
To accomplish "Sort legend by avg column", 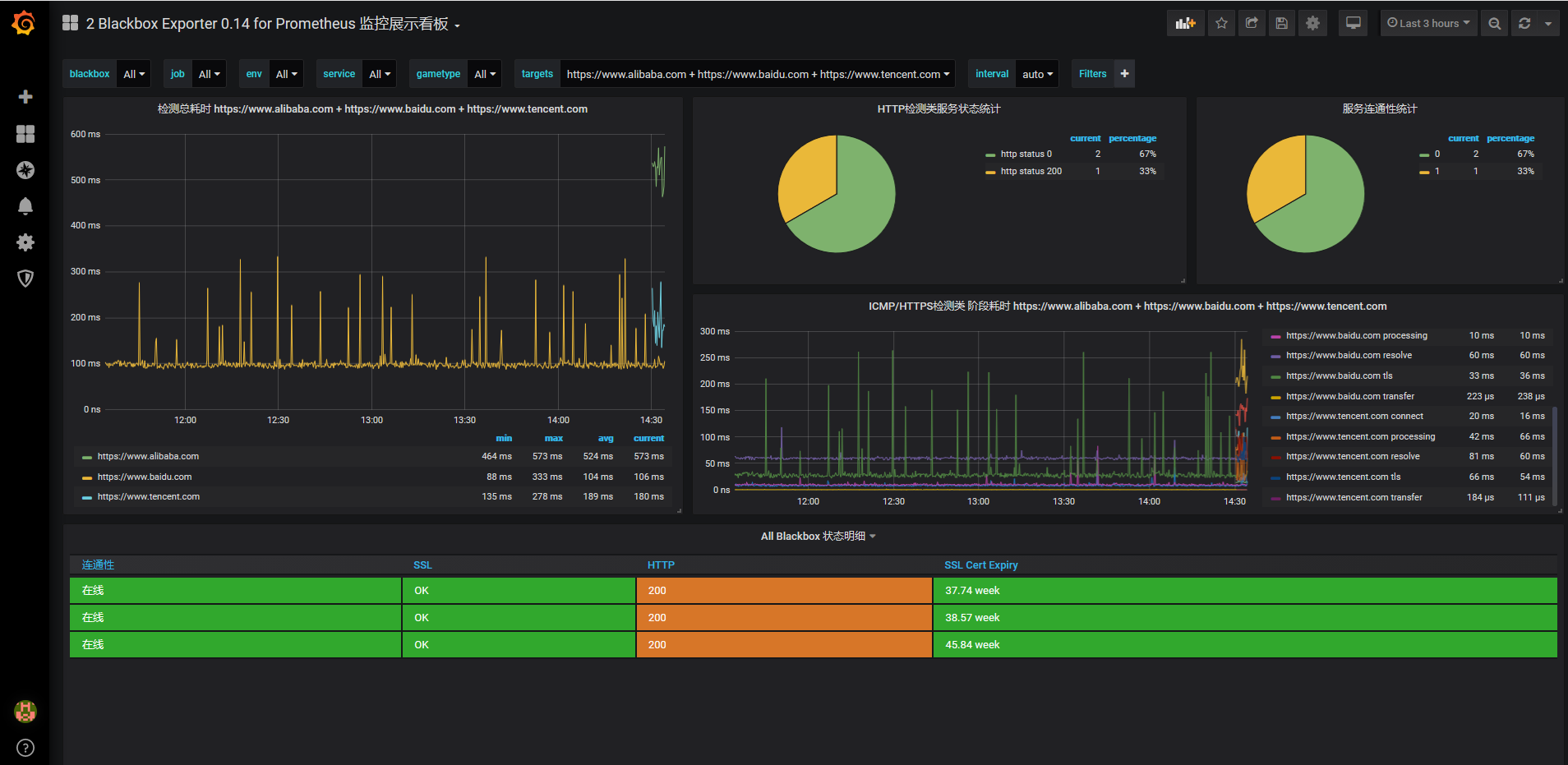I will click(x=606, y=438).
